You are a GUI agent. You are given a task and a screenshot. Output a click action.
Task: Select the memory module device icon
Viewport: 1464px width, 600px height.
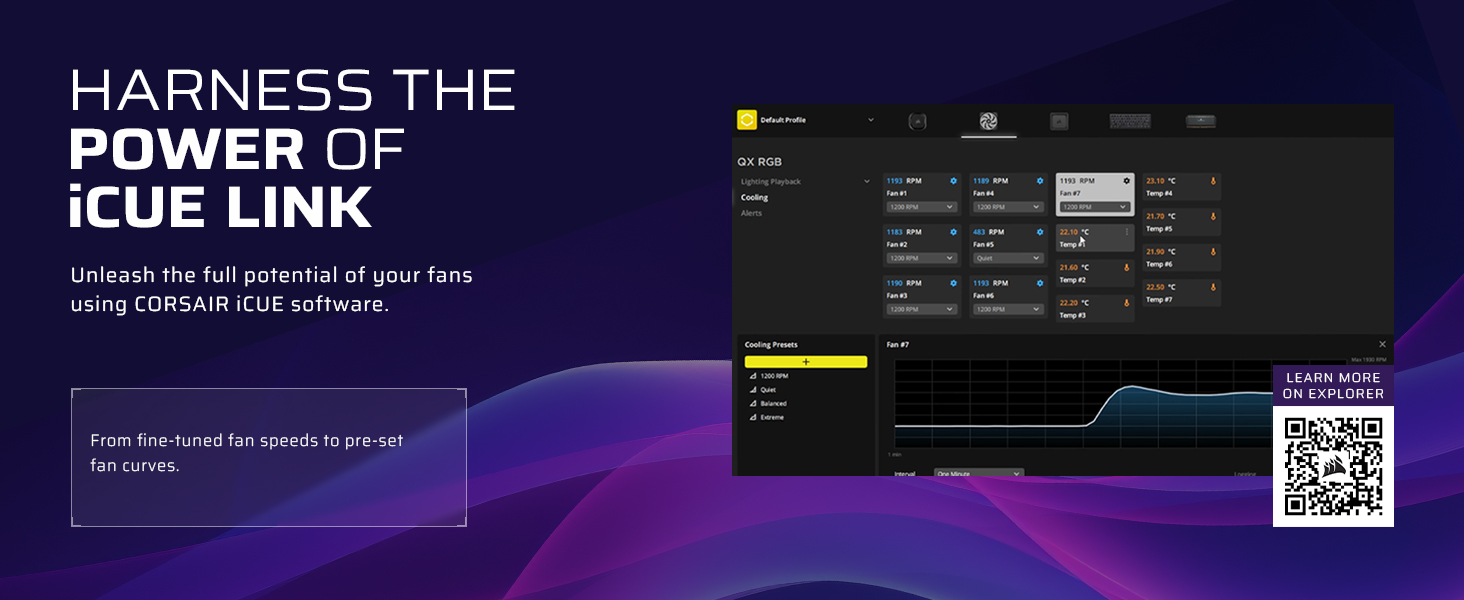click(1201, 121)
